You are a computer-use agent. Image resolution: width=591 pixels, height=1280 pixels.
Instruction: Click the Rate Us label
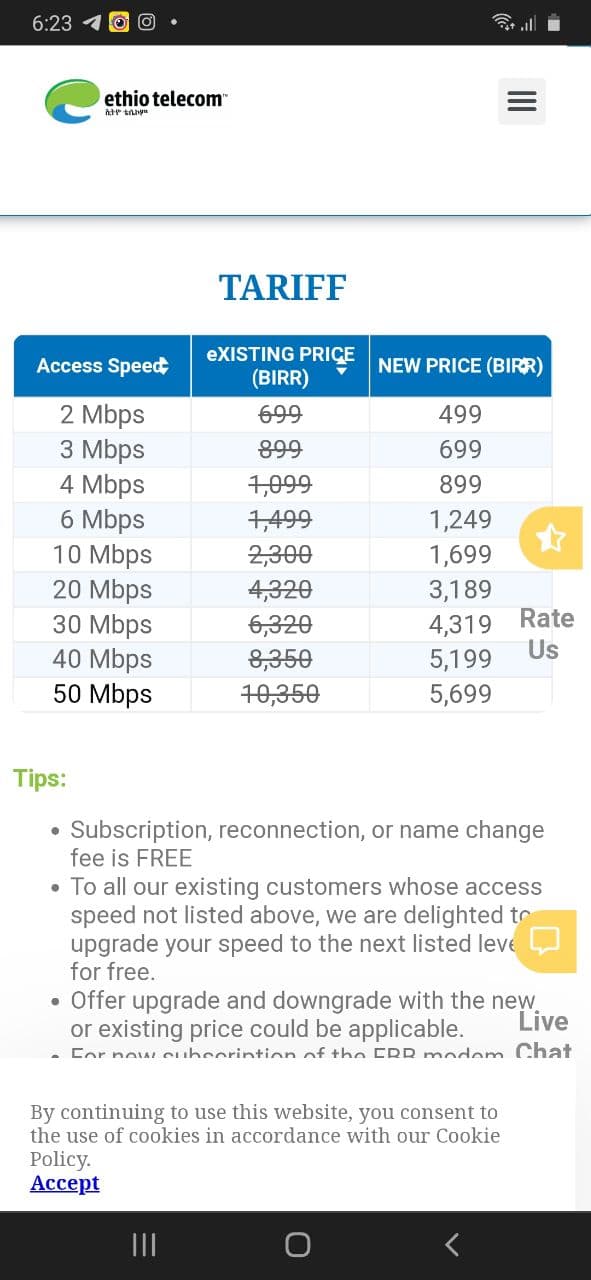click(x=546, y=634)
